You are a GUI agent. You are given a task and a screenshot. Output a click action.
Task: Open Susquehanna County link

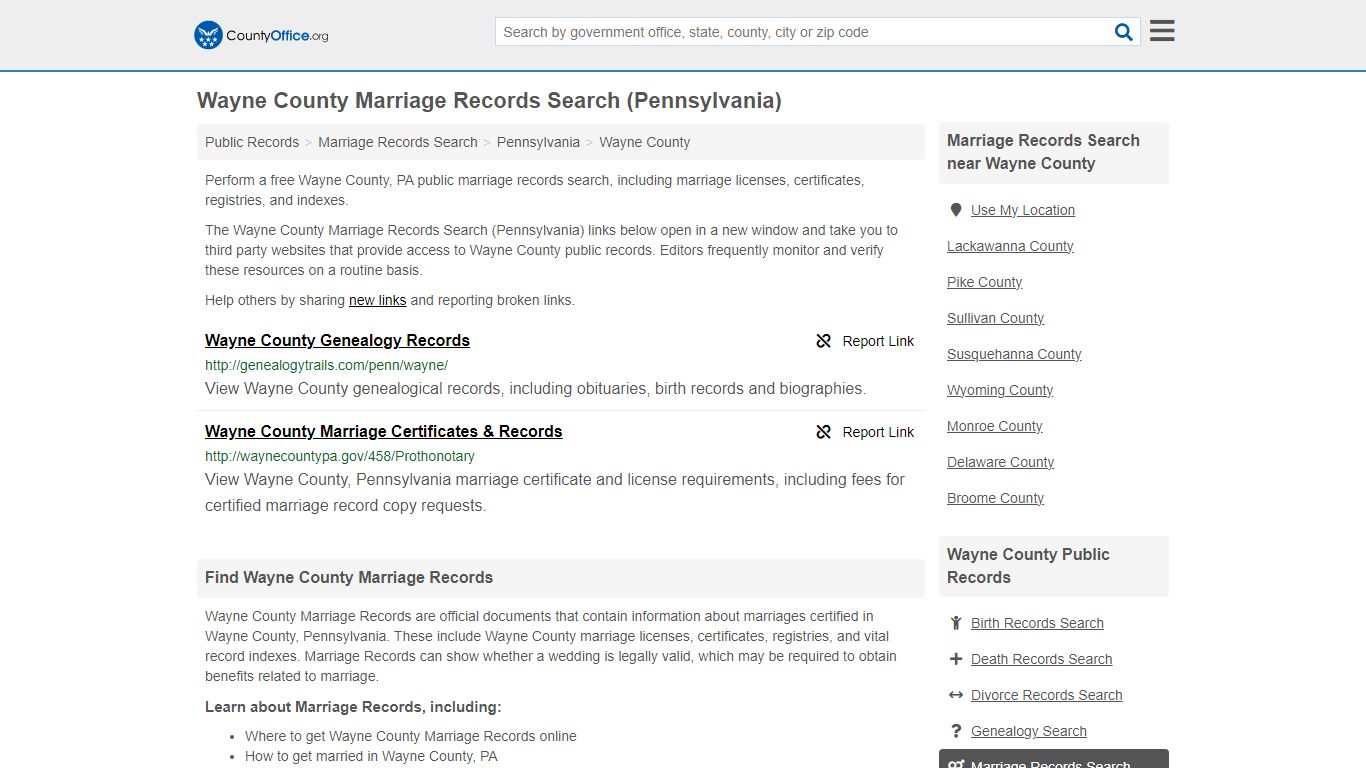(x=1014, y=354)
